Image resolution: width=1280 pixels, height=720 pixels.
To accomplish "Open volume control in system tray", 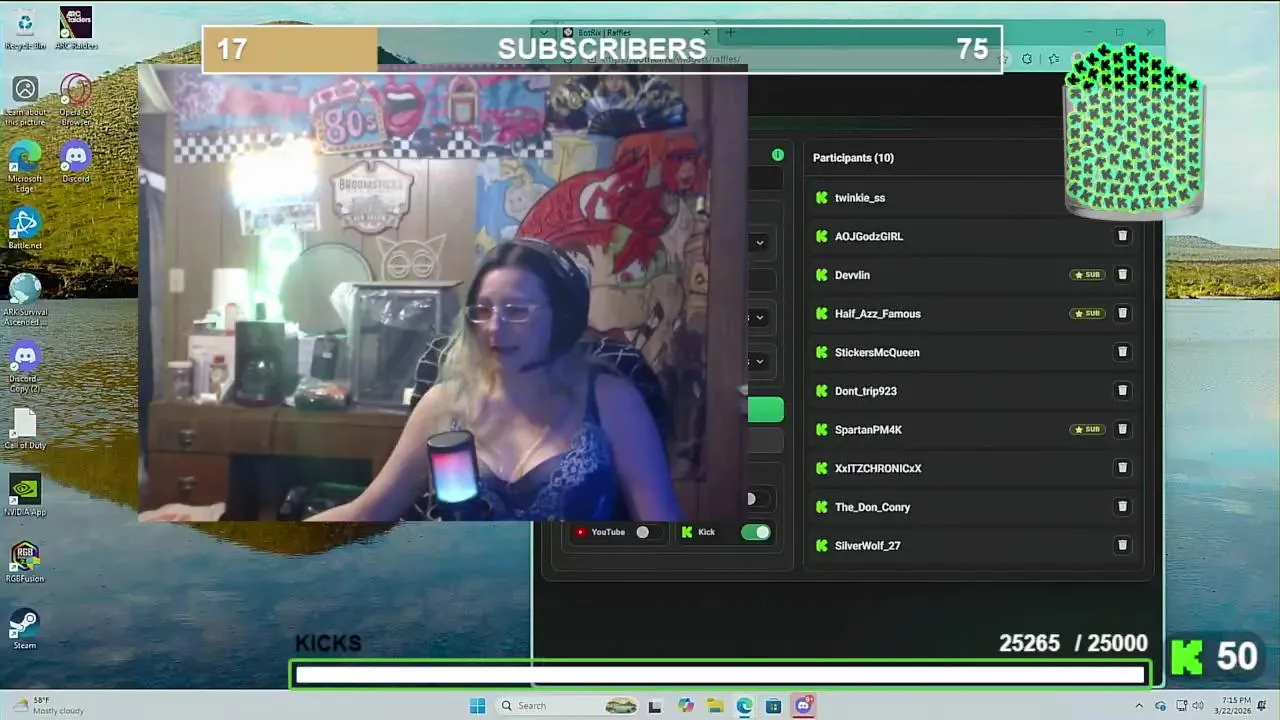I will coord(1198,706).
